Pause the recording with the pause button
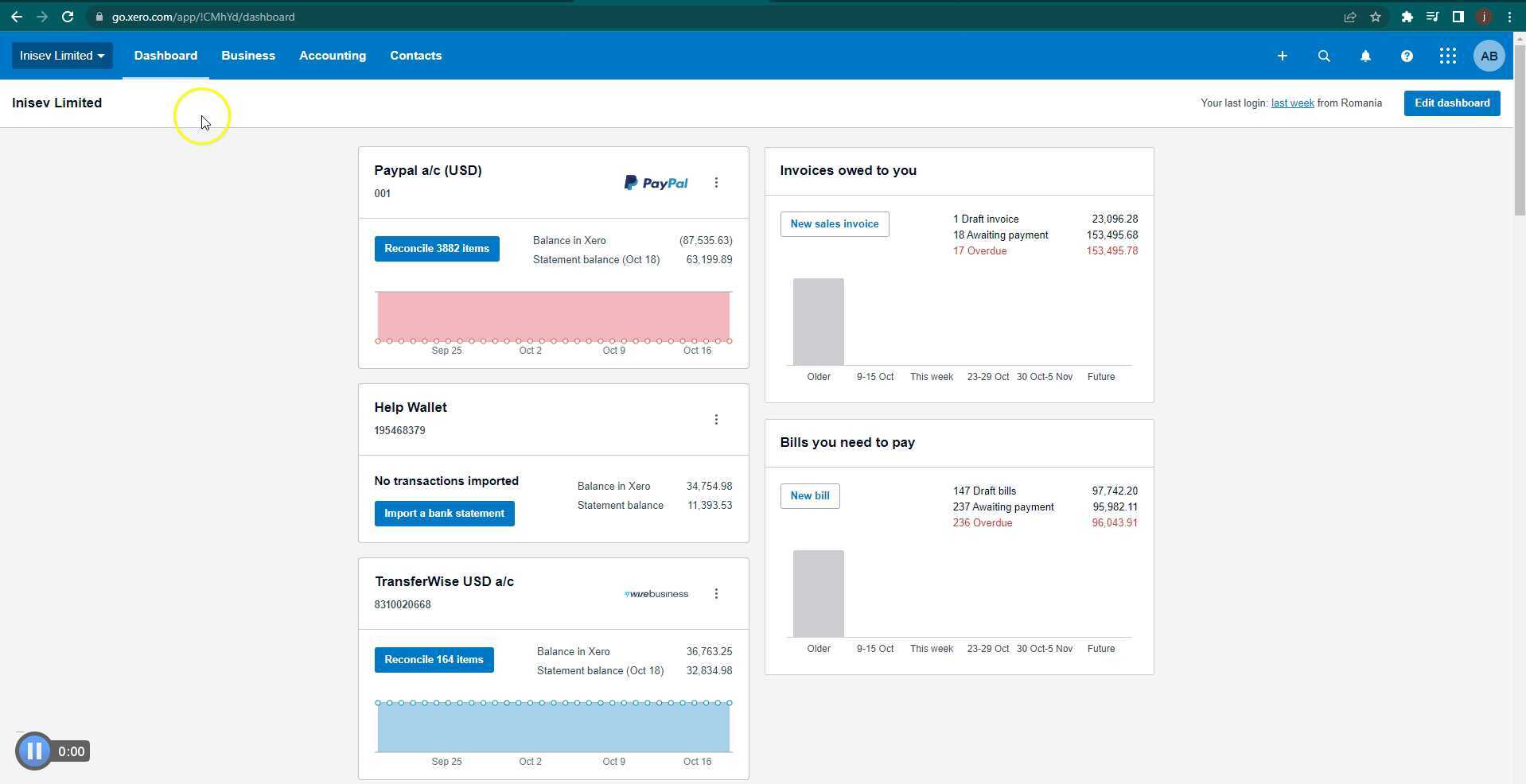 (34, 751)
